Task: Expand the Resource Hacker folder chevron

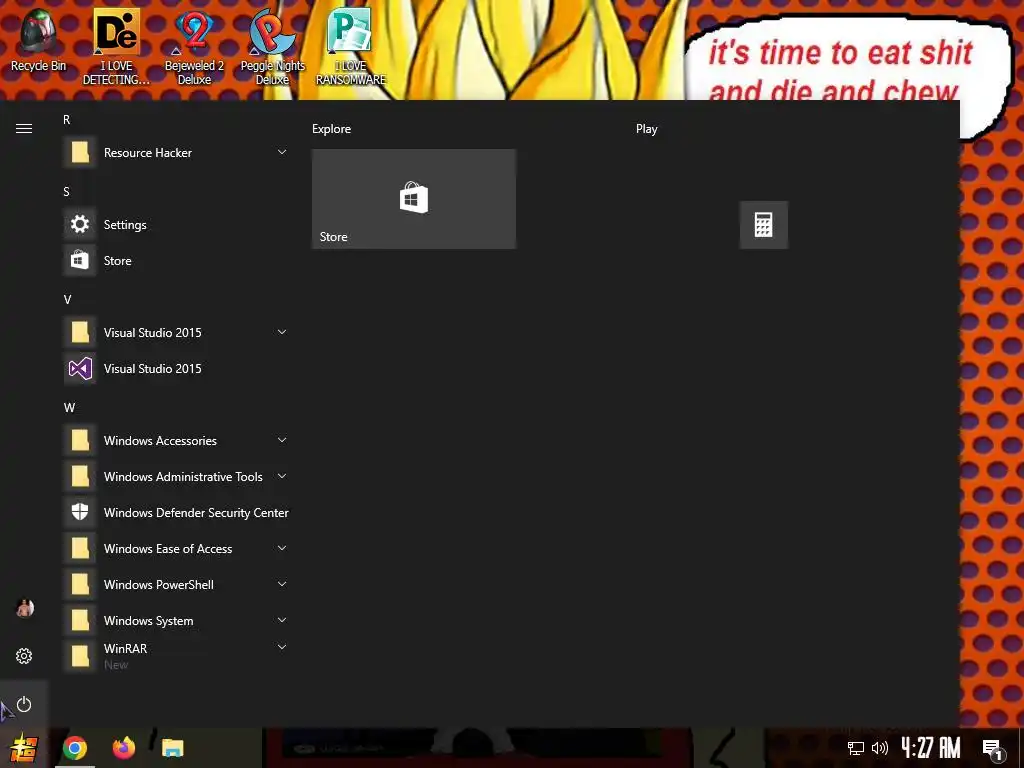Action: [x=282, y=152]
